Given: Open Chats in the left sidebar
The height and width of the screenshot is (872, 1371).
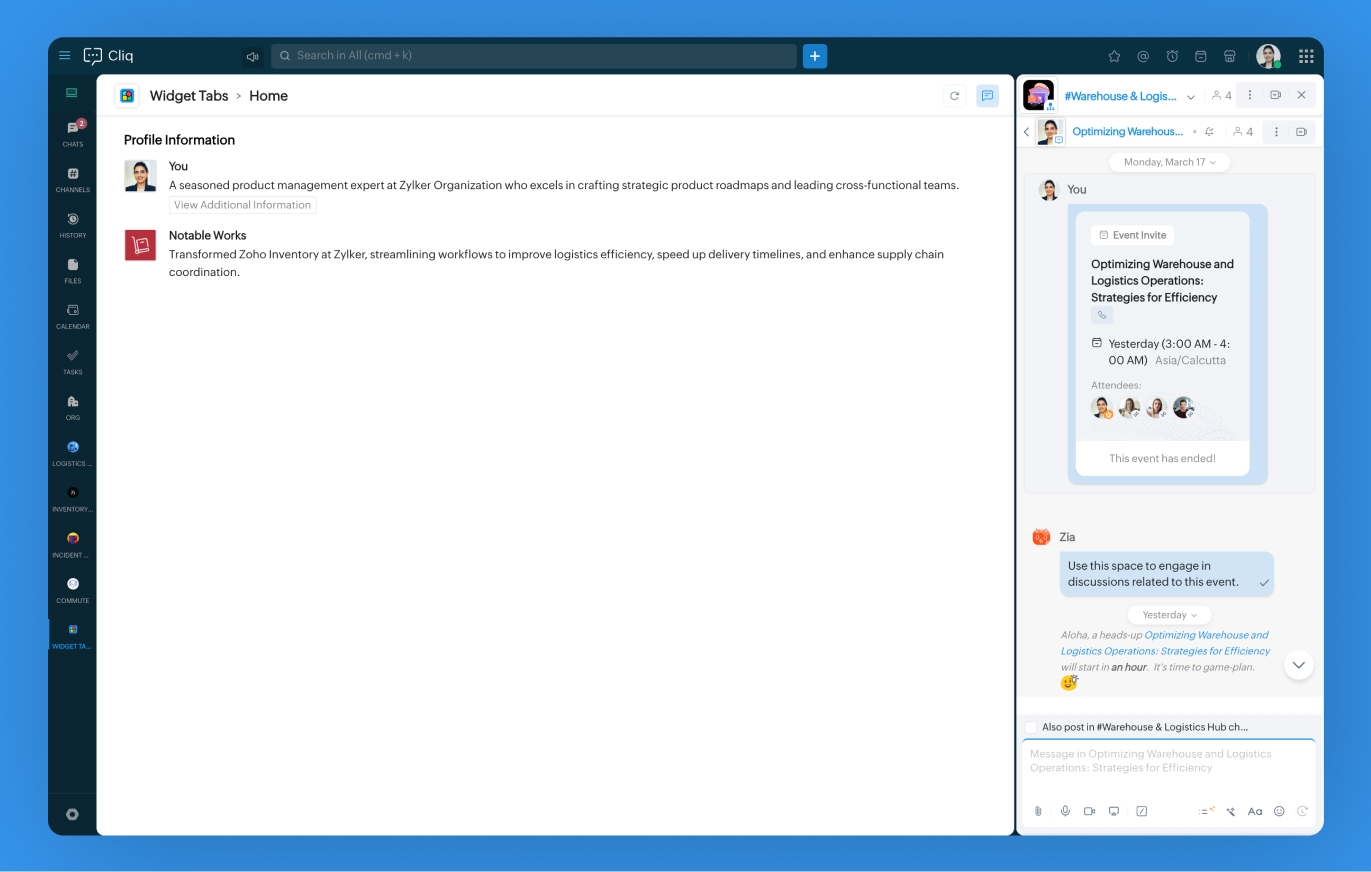Looking at the screenshot, I should 73,134.
